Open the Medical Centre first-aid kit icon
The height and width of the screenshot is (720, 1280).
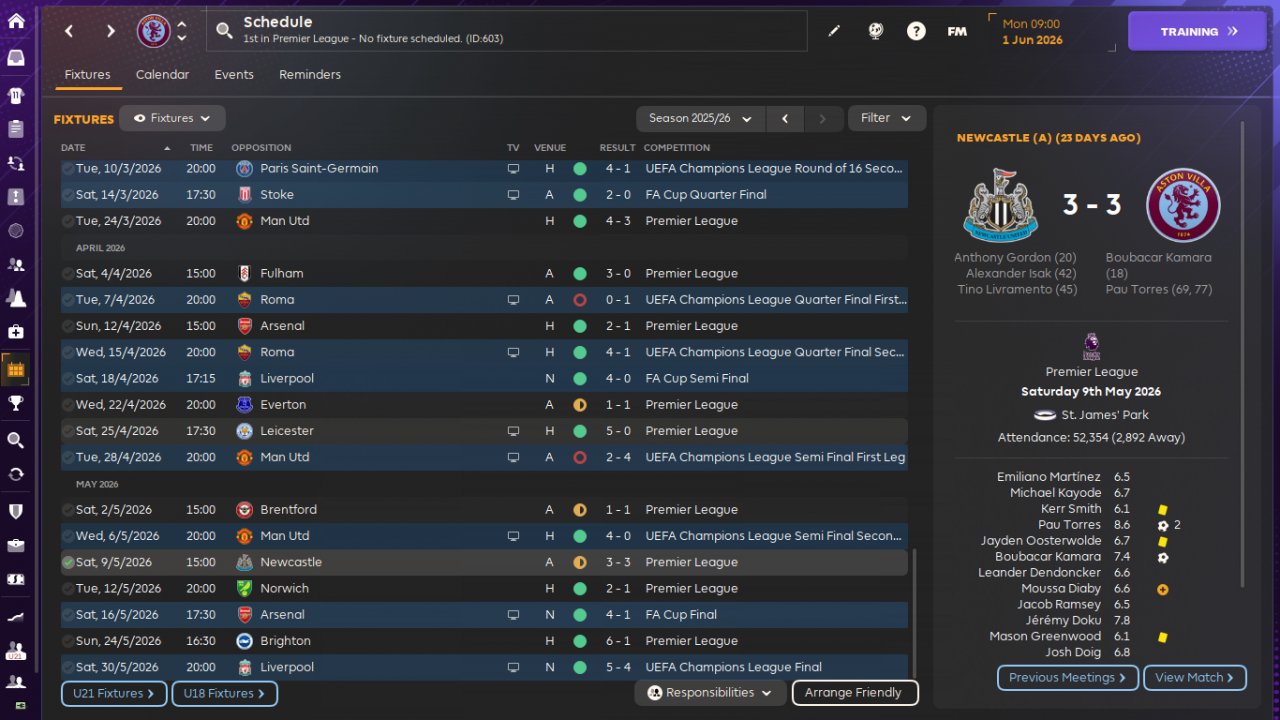[16, 331]
